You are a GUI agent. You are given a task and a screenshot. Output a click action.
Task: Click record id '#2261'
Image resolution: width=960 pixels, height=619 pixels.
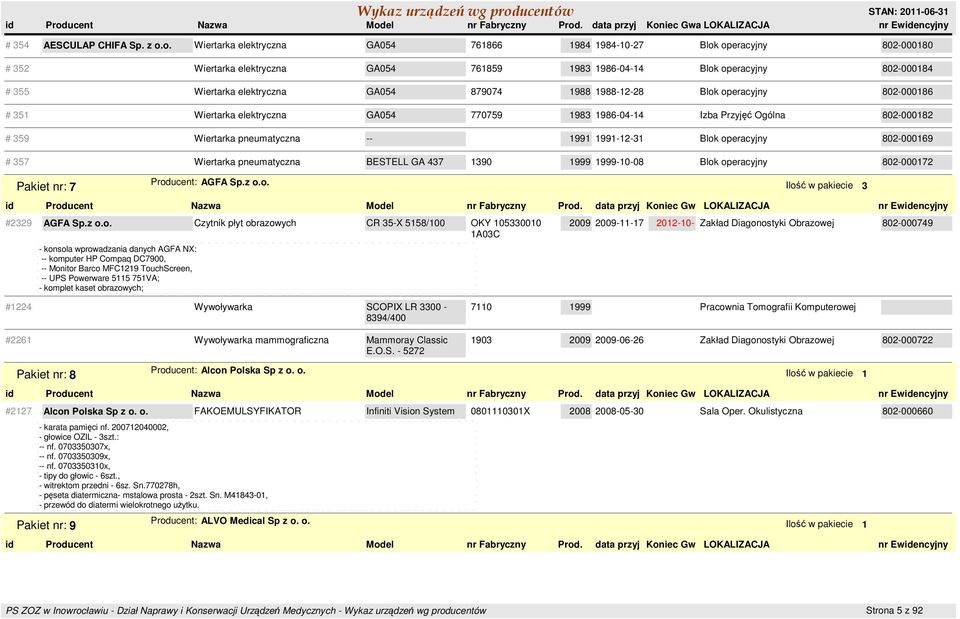pos(18,340)
